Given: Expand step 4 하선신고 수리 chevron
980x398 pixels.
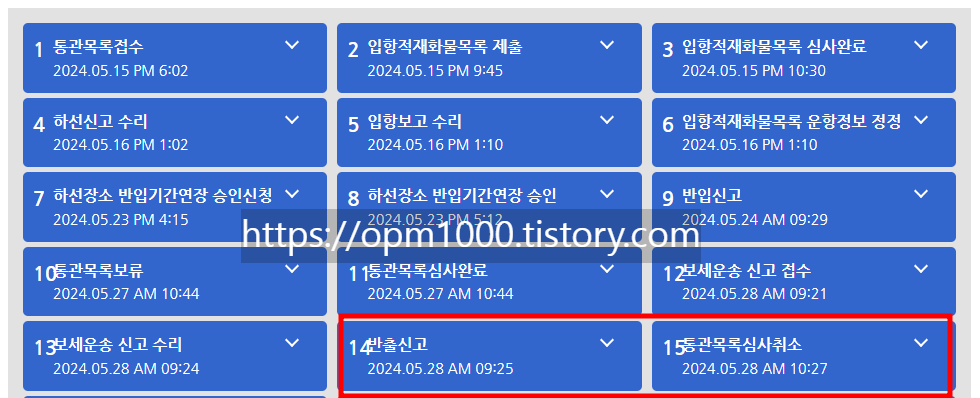Looking at the screenshot, I should [x=292, y=120].
